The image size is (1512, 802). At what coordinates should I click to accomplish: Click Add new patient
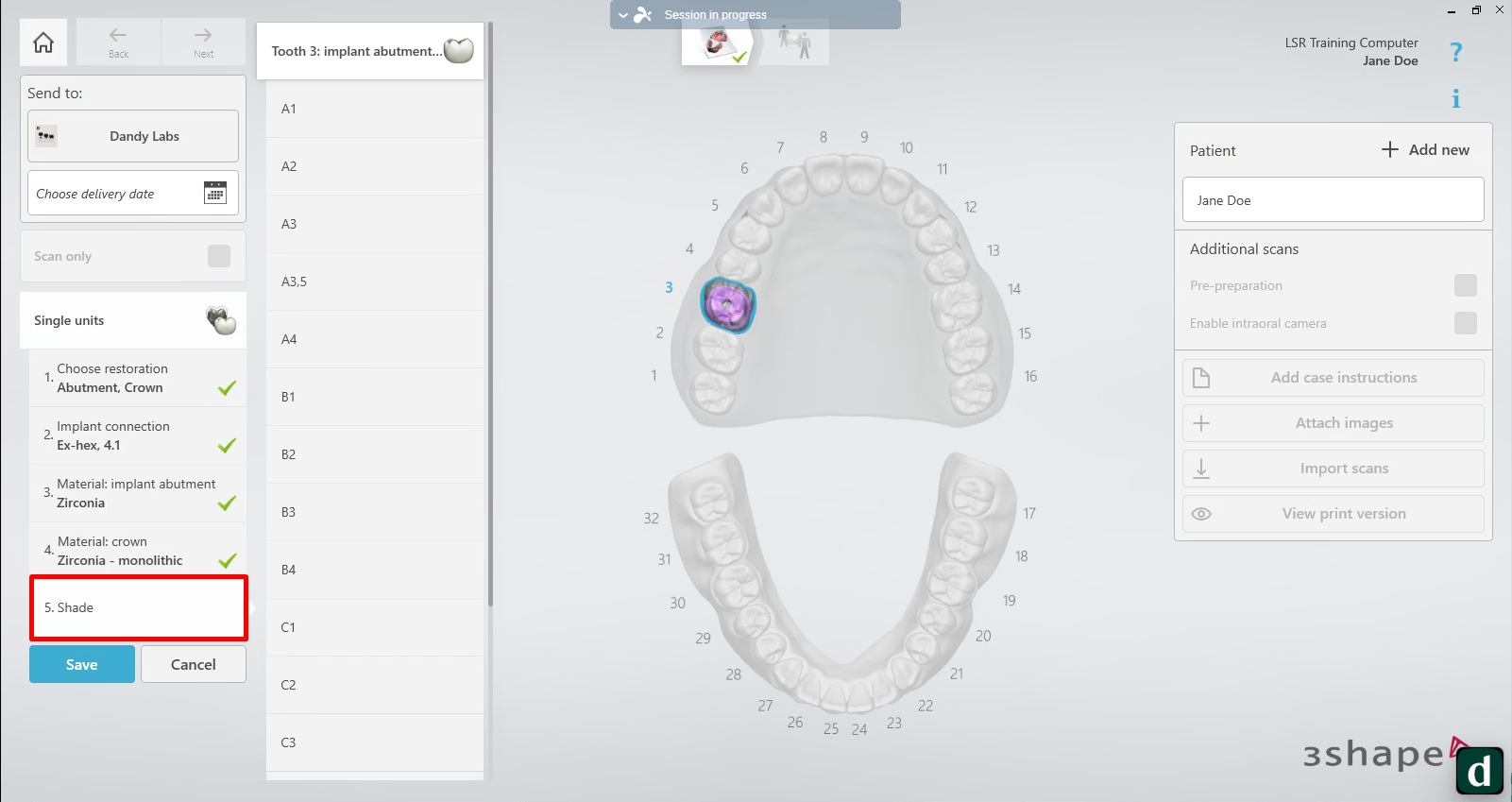point(1425,149)
